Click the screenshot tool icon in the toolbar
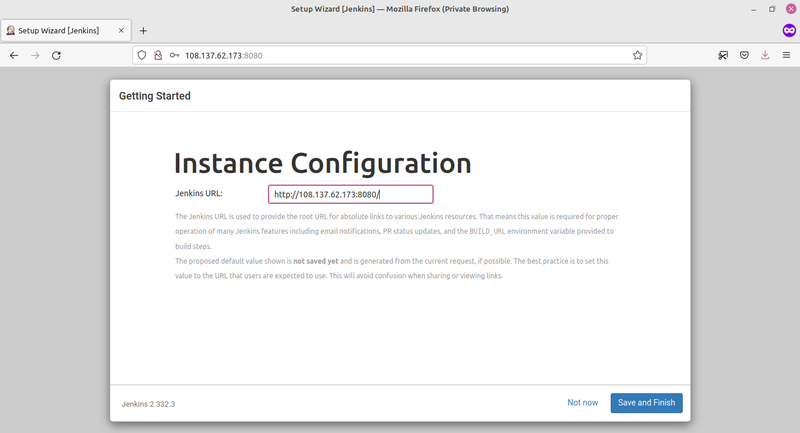The image size is (800, 433). click(x=723, y=56)
